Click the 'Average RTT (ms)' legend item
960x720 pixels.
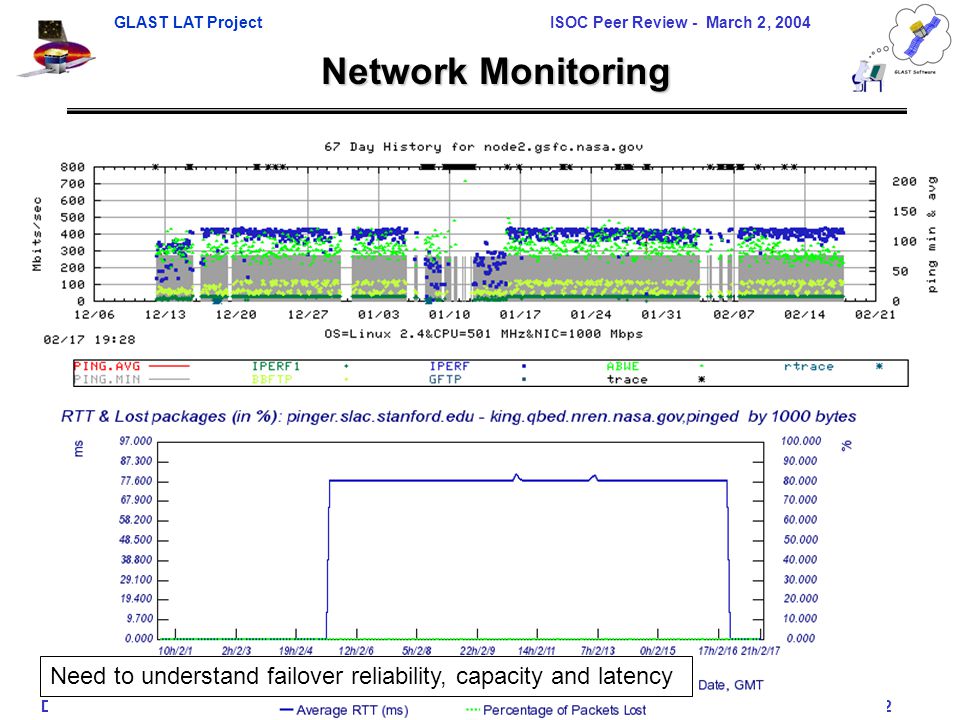point(344,710)
